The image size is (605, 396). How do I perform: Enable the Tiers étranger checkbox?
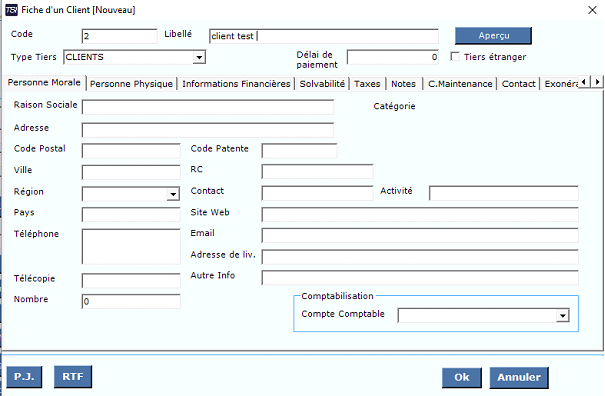click(455, 57)
